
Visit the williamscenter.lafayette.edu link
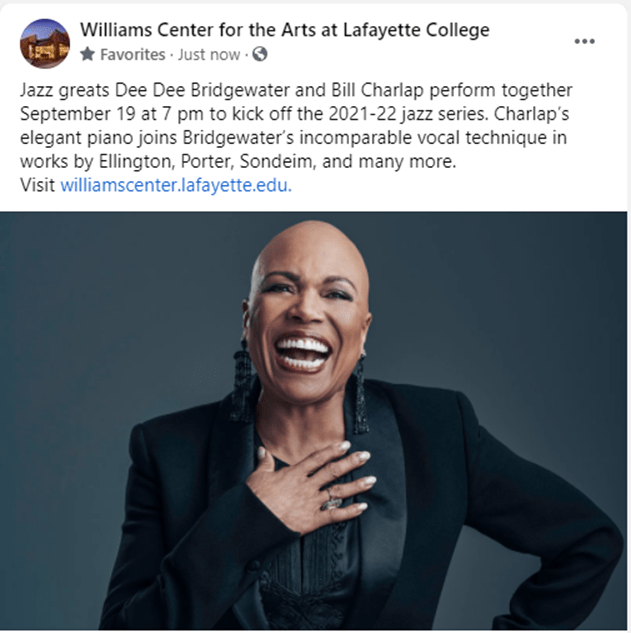click(x=176, y=185)
